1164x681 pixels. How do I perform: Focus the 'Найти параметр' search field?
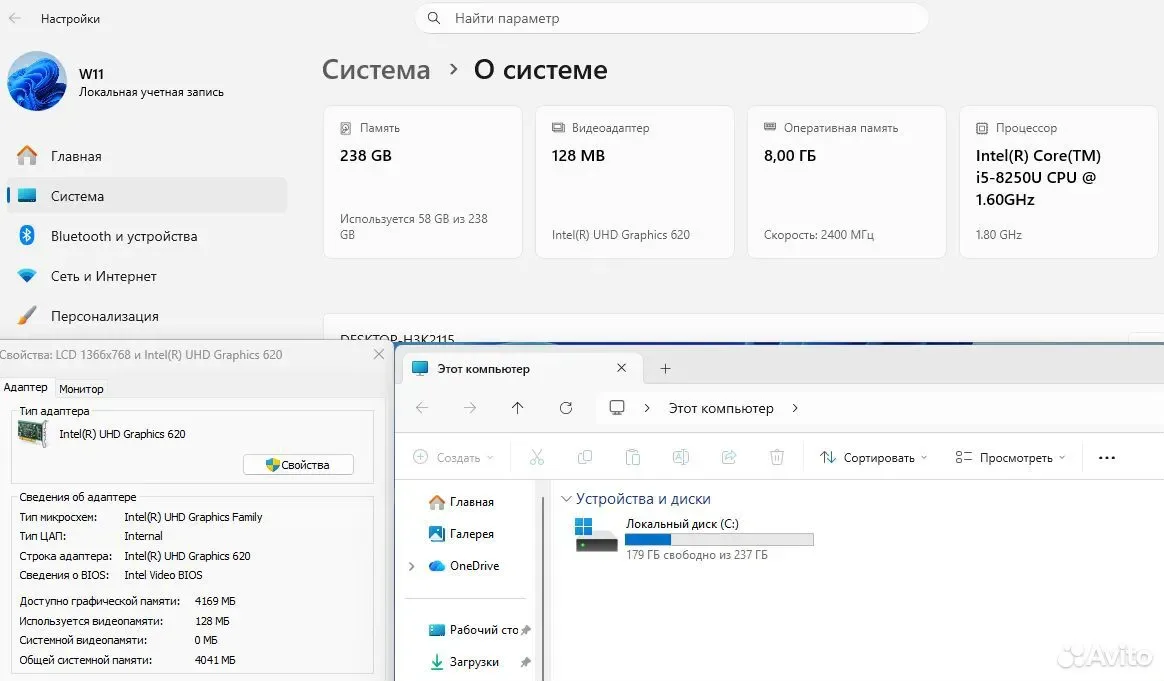click(x=672, y=18)
